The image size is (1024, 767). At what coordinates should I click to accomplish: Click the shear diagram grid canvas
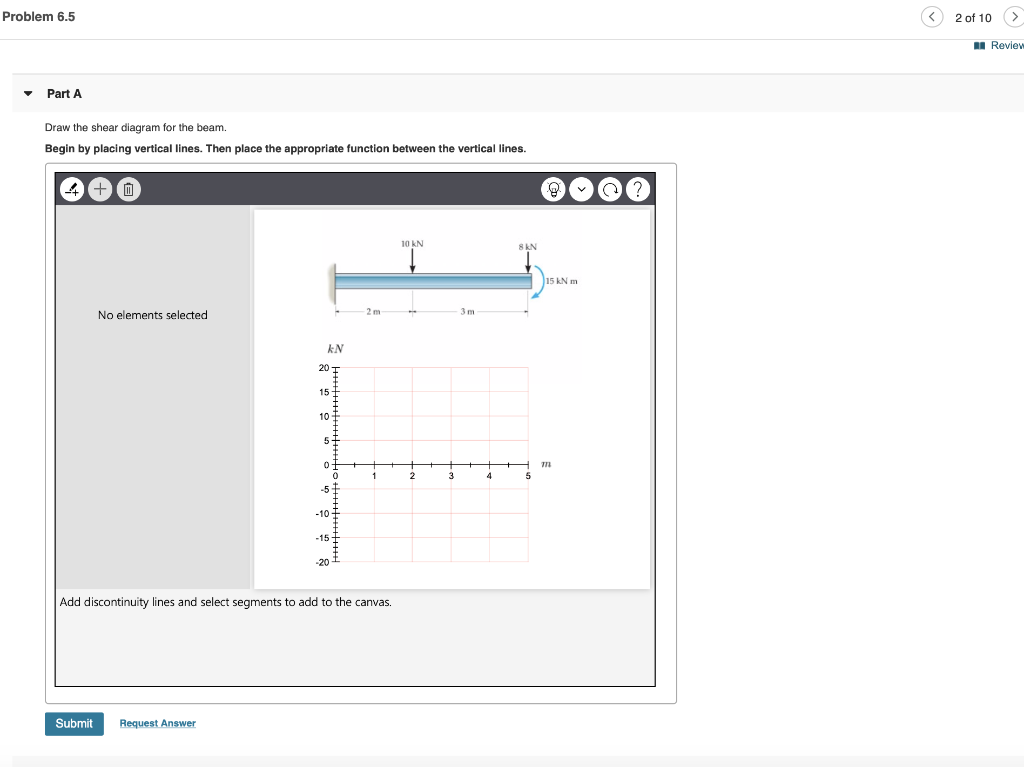(432, 465)
